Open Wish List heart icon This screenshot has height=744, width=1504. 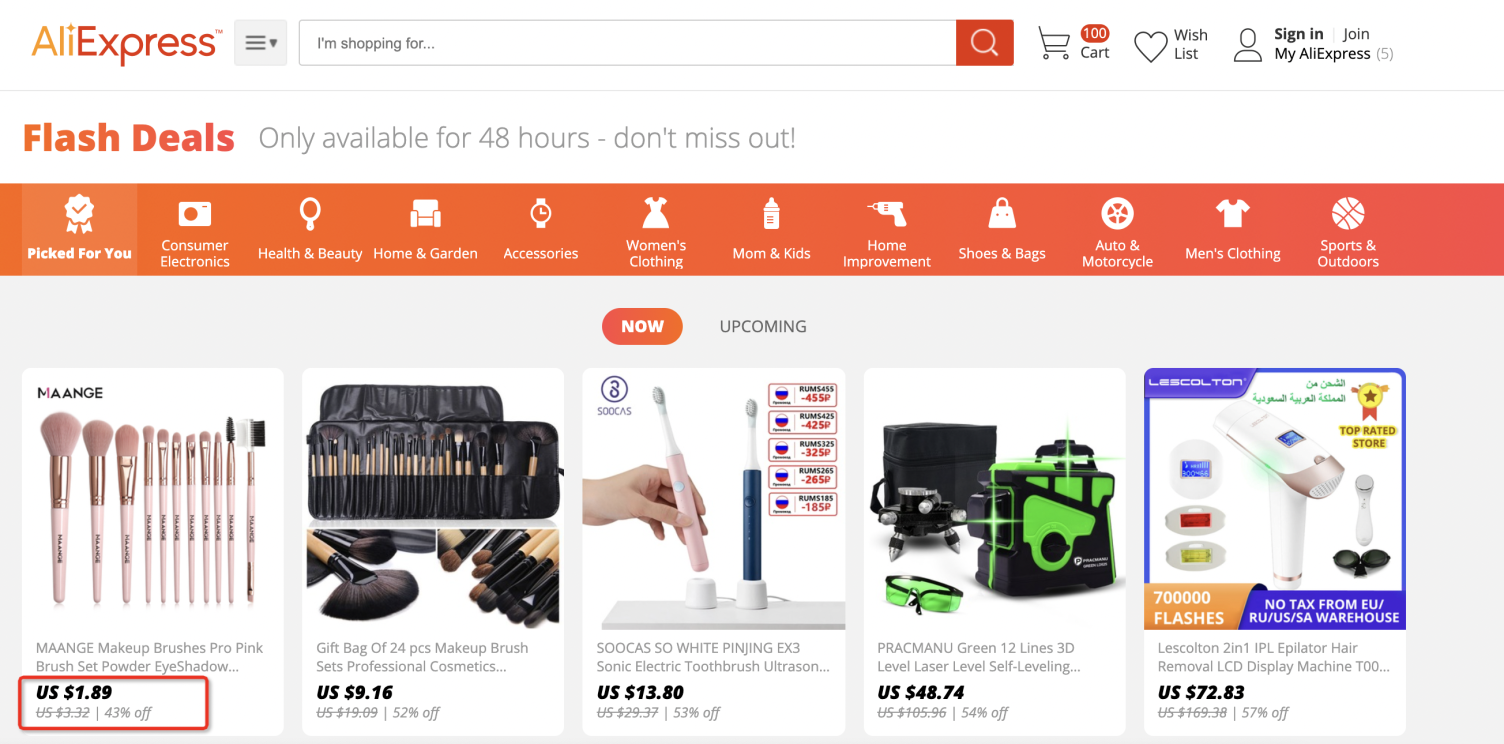tap(1150, 45)
